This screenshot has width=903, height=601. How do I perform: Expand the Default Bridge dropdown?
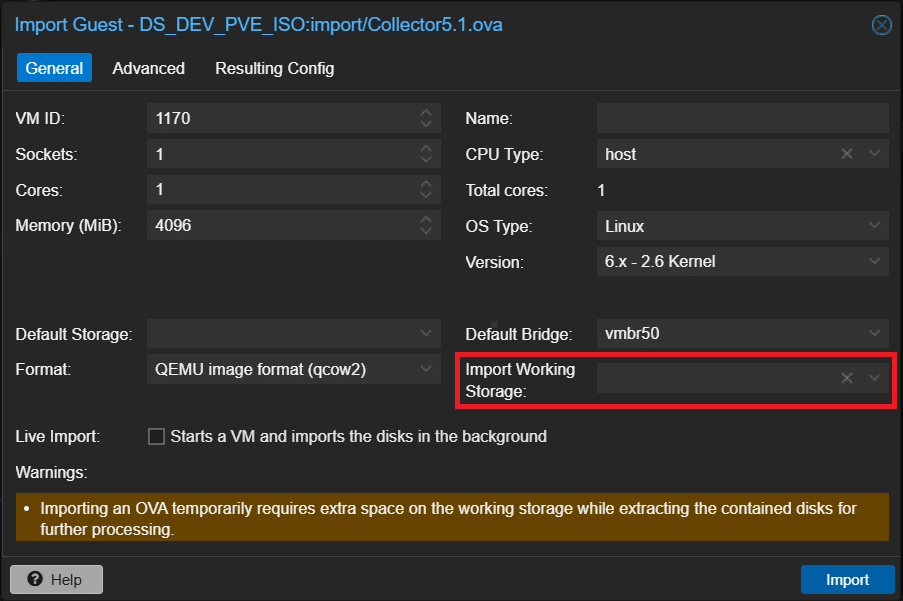(875, 333)
